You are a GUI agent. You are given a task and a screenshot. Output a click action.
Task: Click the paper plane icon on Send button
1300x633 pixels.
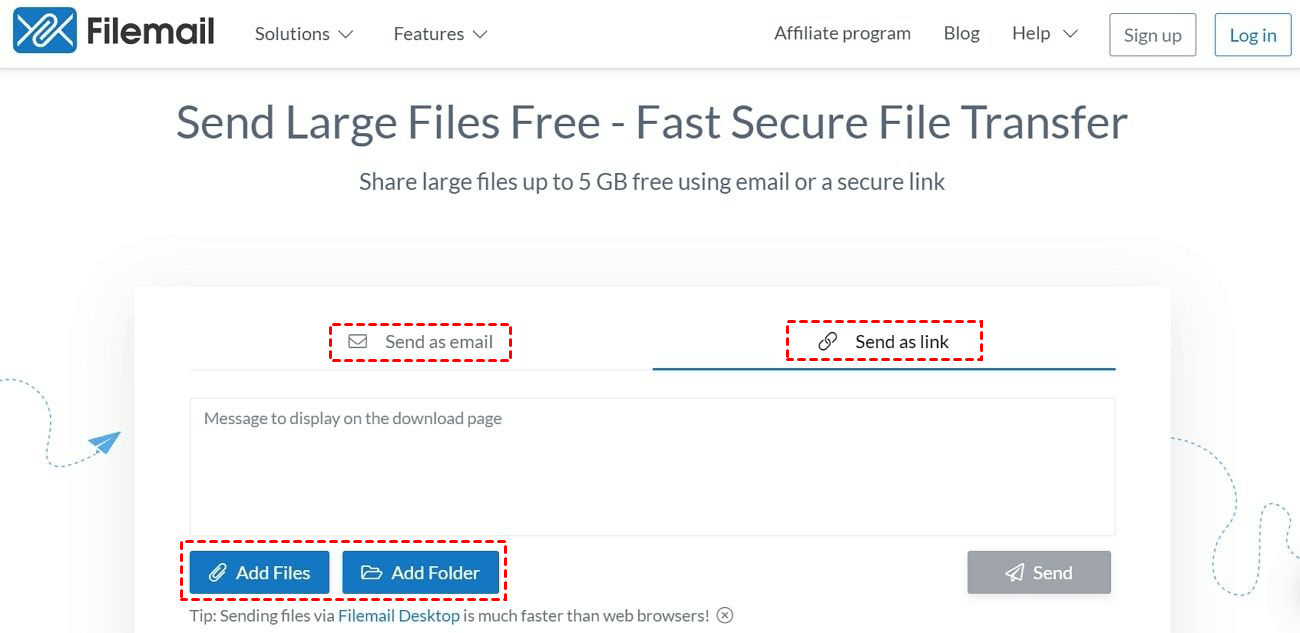(x=1015, y=573)
